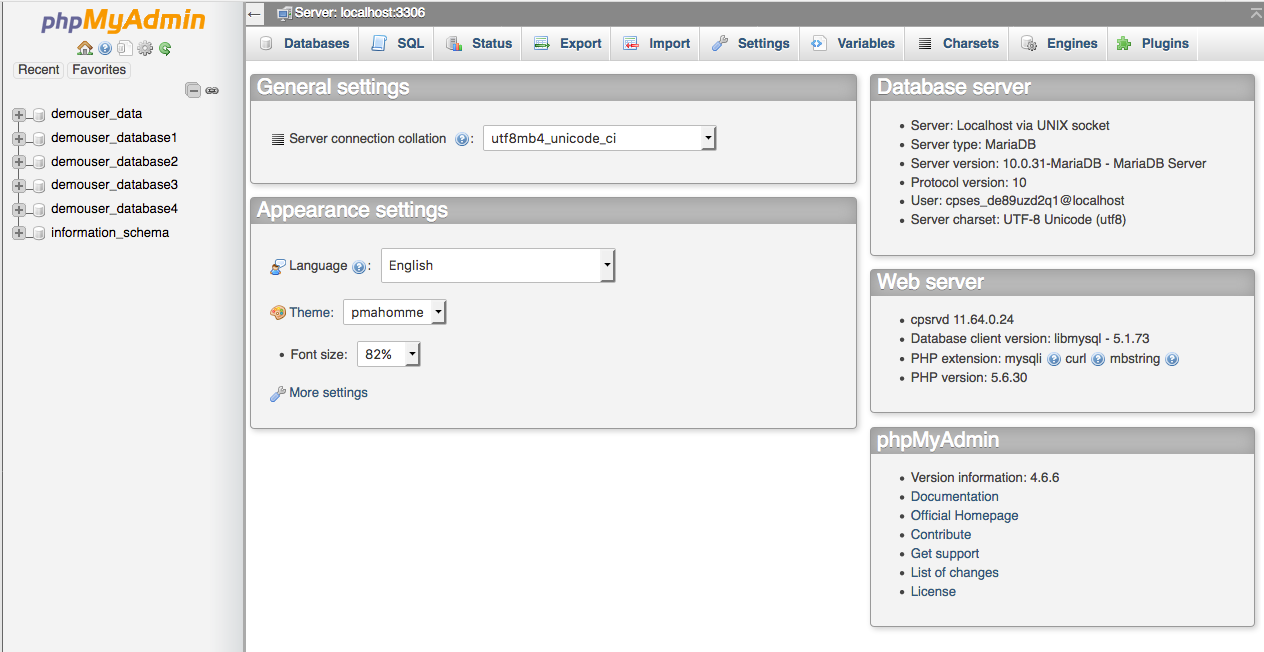Click the MySQL documentation page icon

[x=124, y=47]
